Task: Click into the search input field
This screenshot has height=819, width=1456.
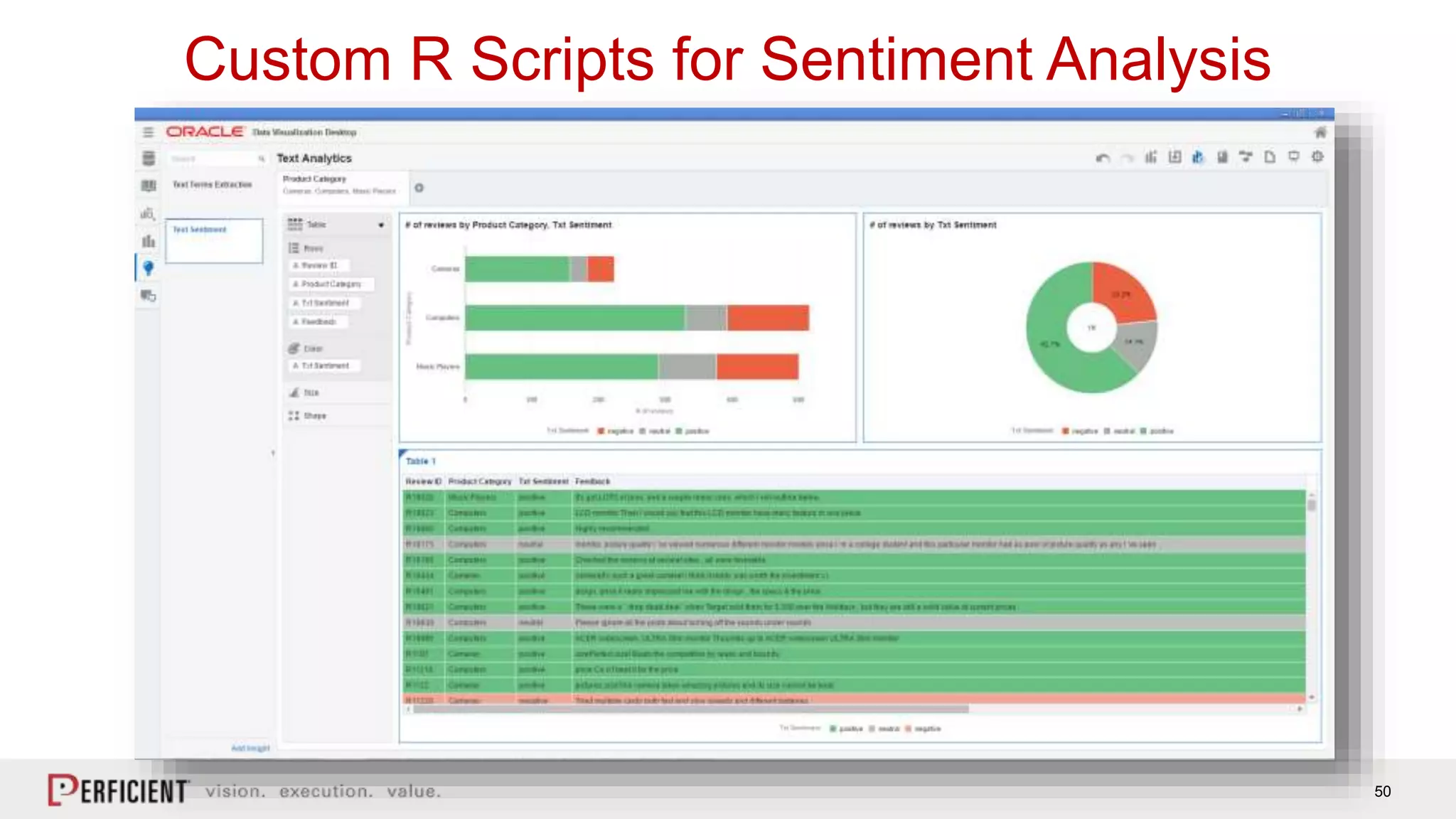Action: (x=212, y=159)
